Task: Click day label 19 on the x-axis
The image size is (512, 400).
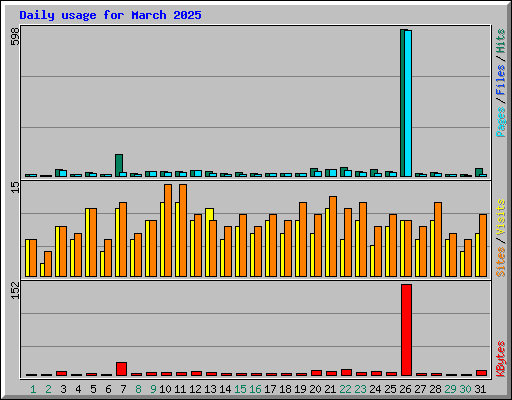Action: [x=300, y=389]
